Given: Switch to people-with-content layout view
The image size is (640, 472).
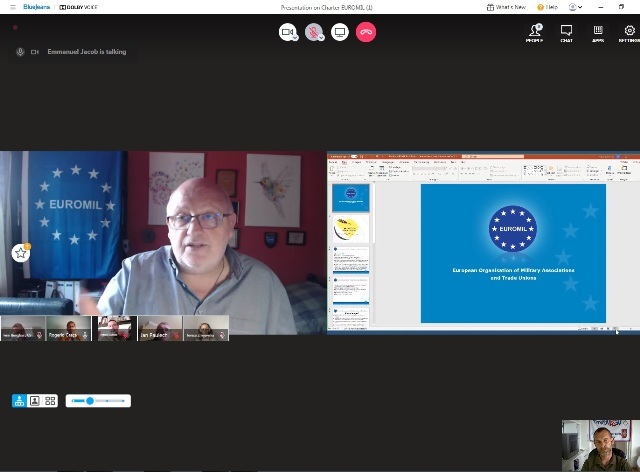Looking at the screenshot, I should click(19, 401).
